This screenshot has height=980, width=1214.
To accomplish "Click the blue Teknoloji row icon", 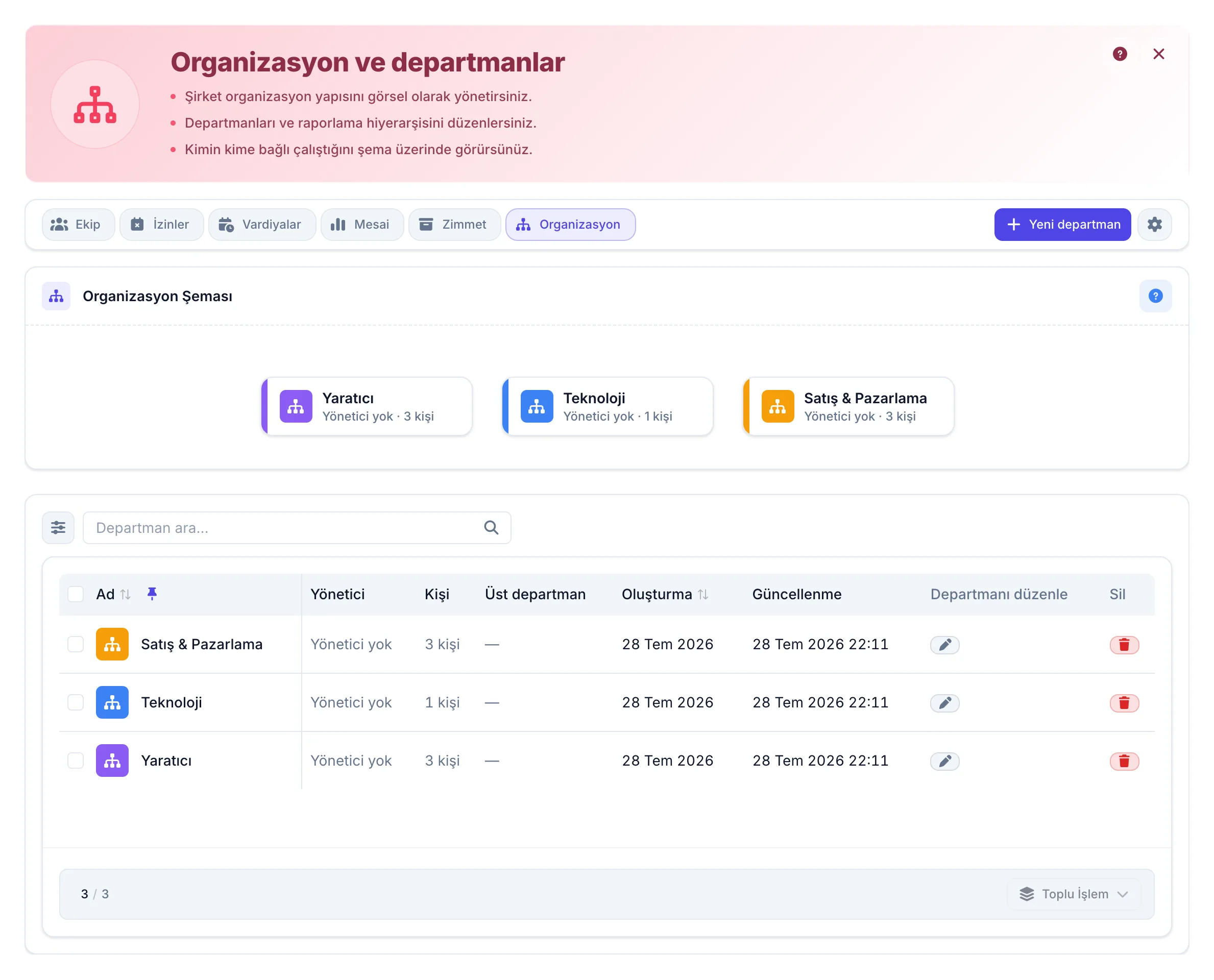I will tap(112, 702).
